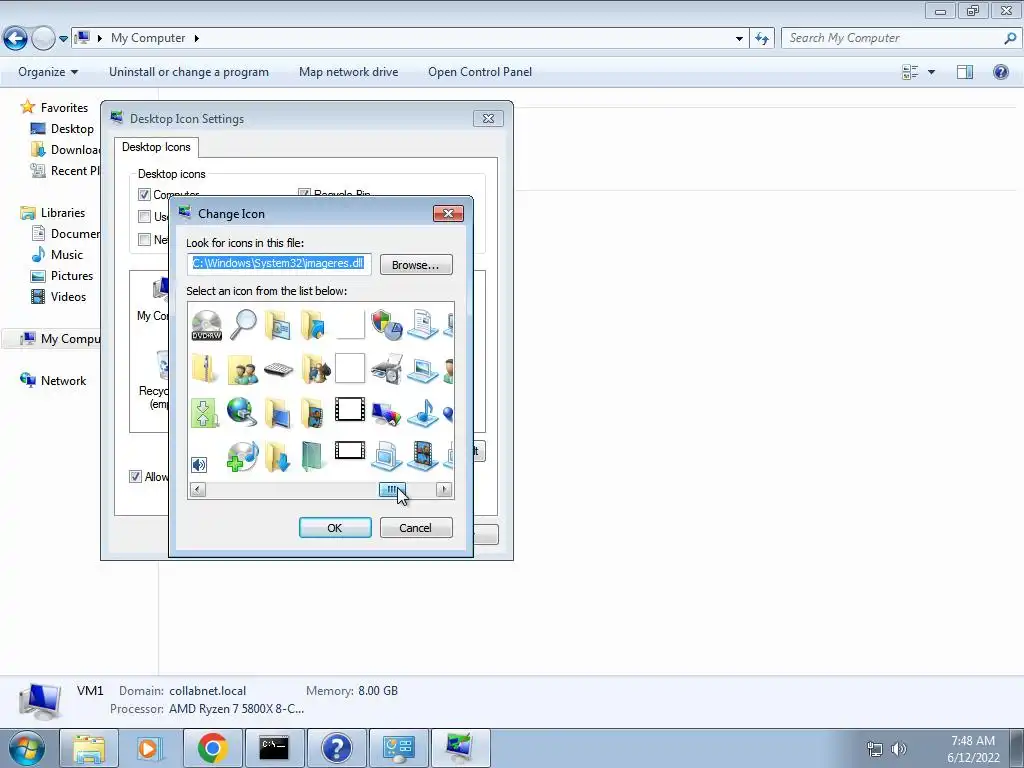
Task: Choose the games folder icon with spade
Action: coord(315,370)
